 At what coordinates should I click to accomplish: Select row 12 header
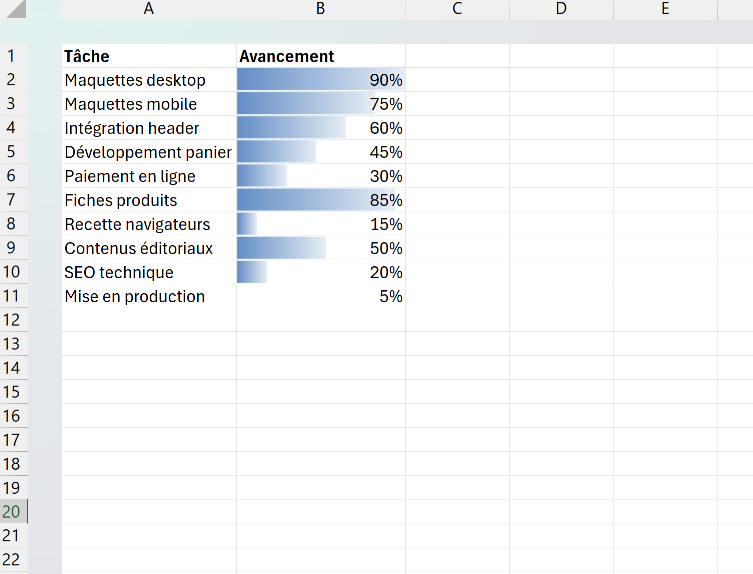point(13,320)
